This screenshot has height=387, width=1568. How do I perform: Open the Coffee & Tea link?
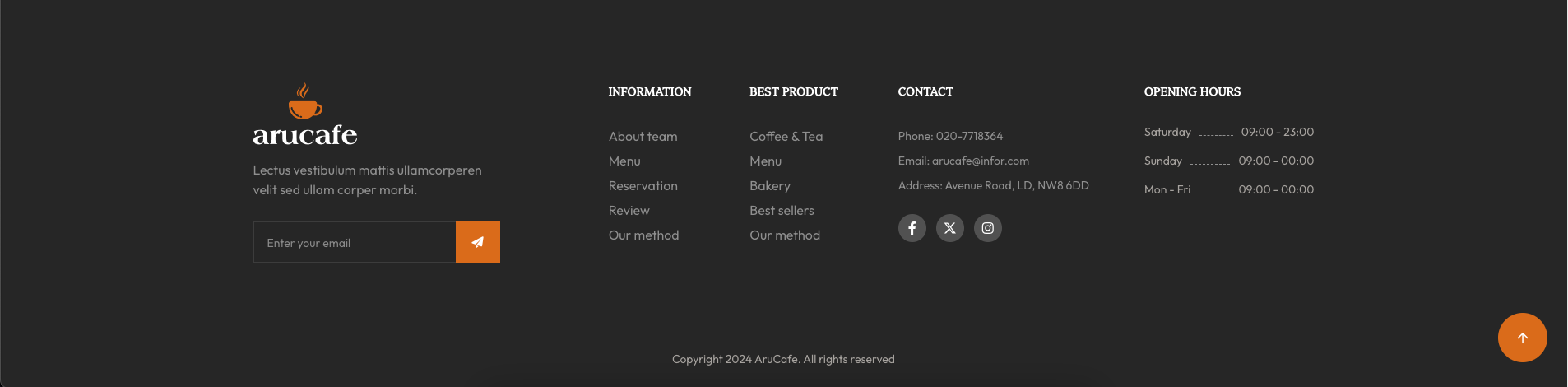point(786,137)
